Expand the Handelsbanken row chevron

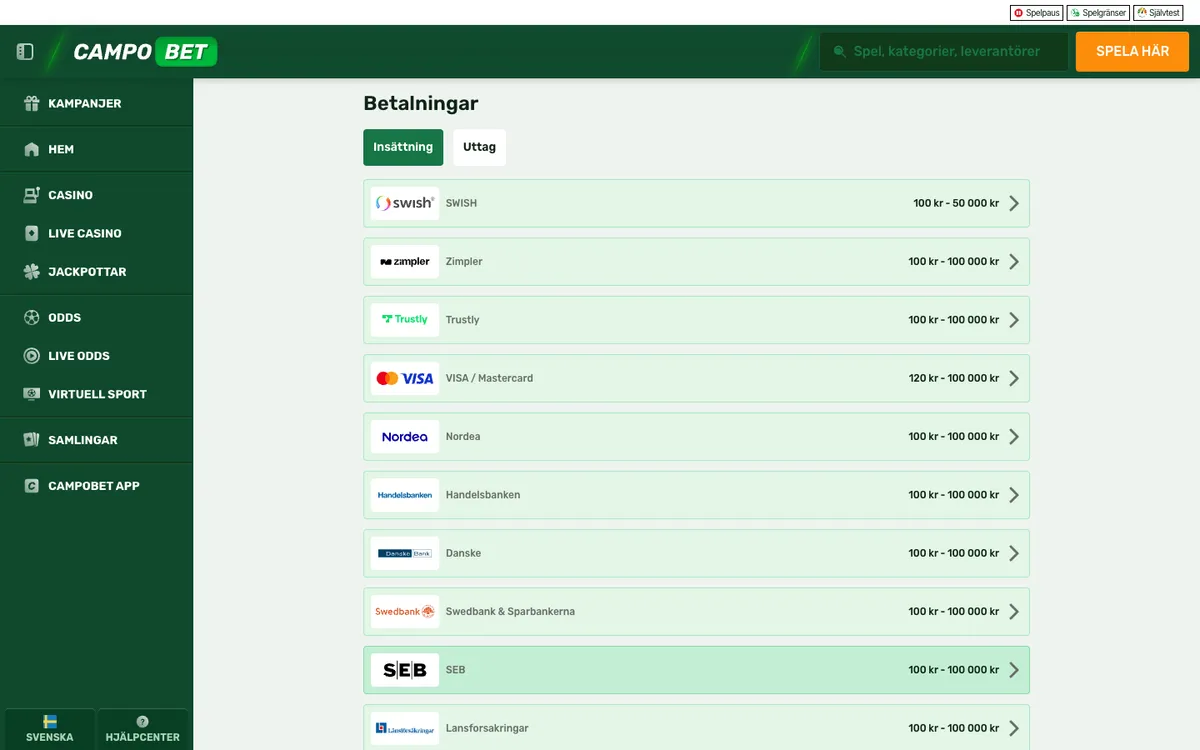click(x=1014, y=495)
